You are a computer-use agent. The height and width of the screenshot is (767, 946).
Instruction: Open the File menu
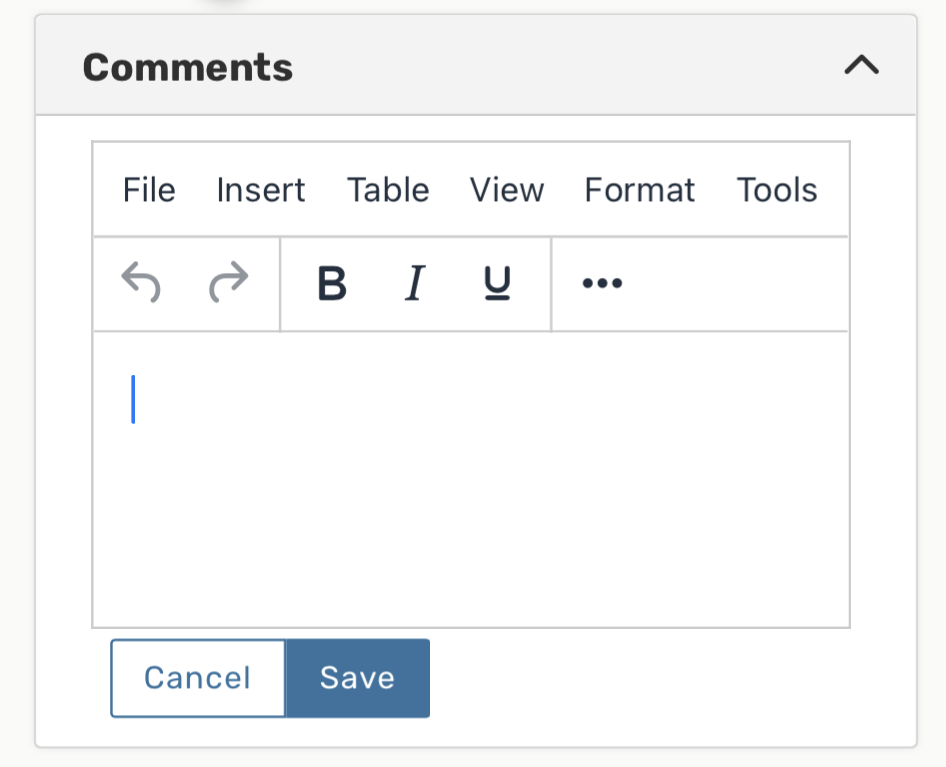coord(149,190)
